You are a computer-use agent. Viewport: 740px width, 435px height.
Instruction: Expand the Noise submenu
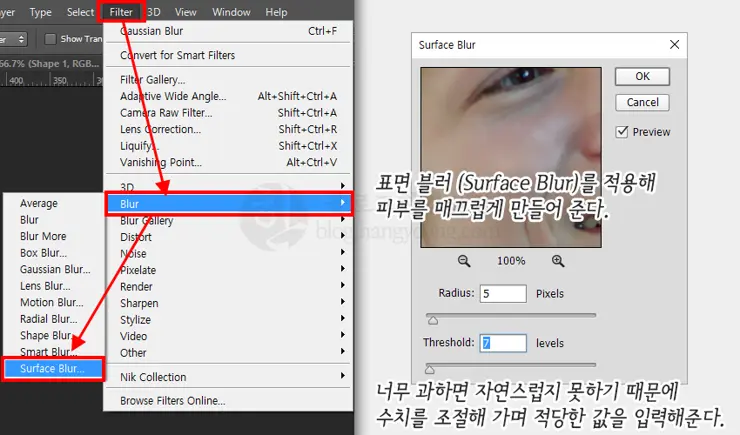pyautogui.click(x=228, y=253)
